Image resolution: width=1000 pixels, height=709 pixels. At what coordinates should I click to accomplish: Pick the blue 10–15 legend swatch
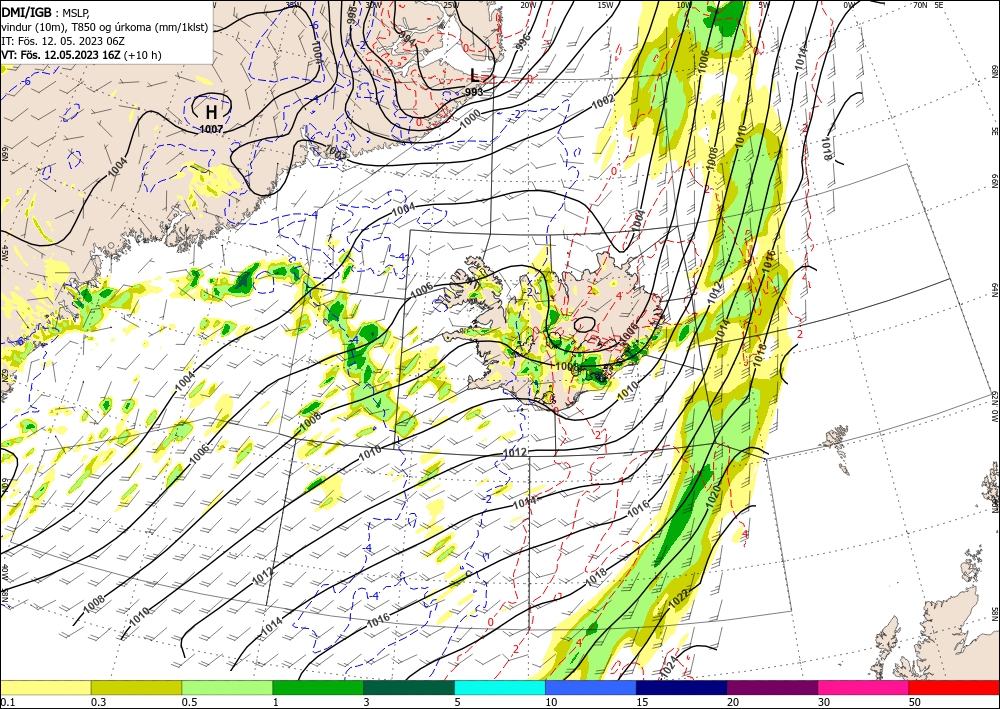click(591, 687)
